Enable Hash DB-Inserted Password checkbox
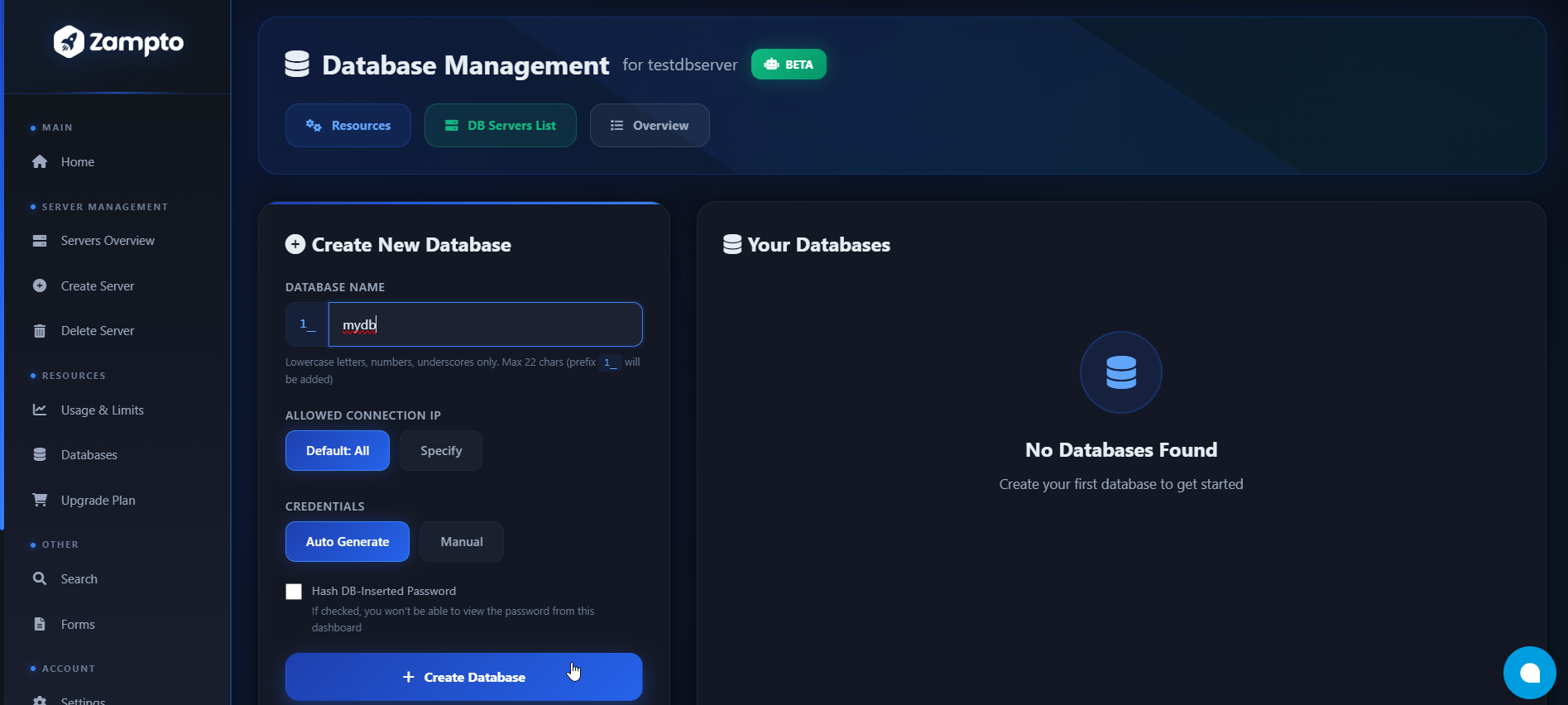The height and width of the screenshot is (705, 1568). pyautogui.click(x=294, y=592)
